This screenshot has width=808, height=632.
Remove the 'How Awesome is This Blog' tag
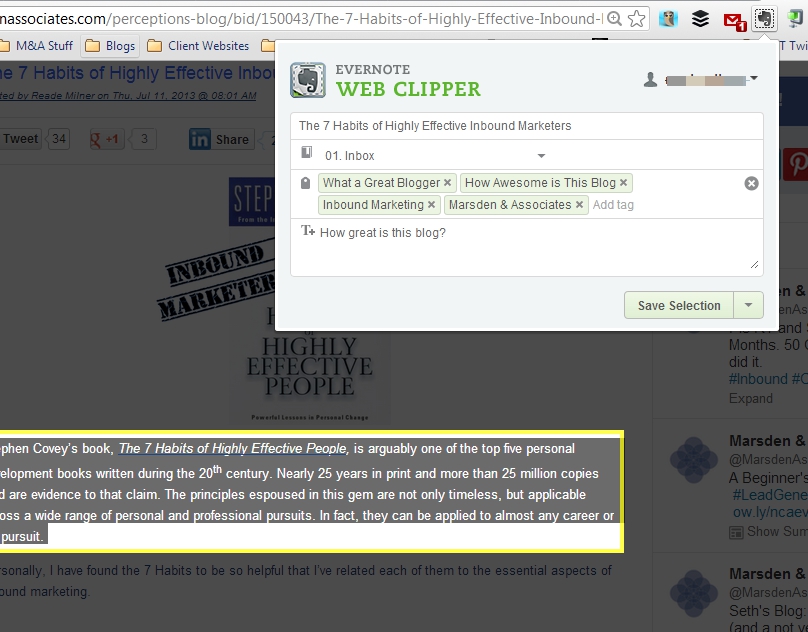tap(624, 183)
